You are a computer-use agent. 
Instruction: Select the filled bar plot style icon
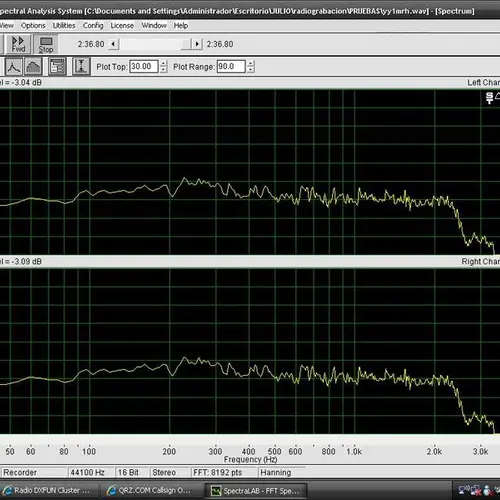point(33,66)
